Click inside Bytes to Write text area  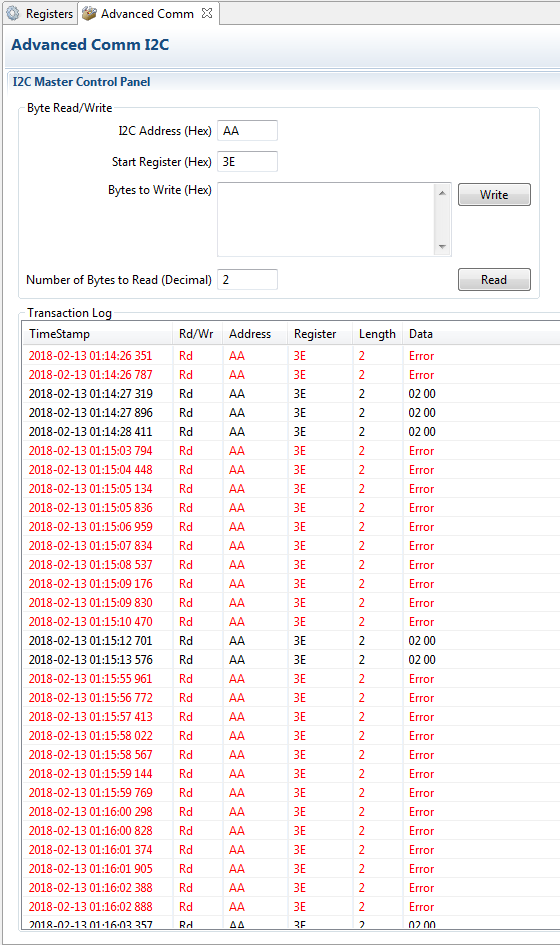tap(326, 219)
